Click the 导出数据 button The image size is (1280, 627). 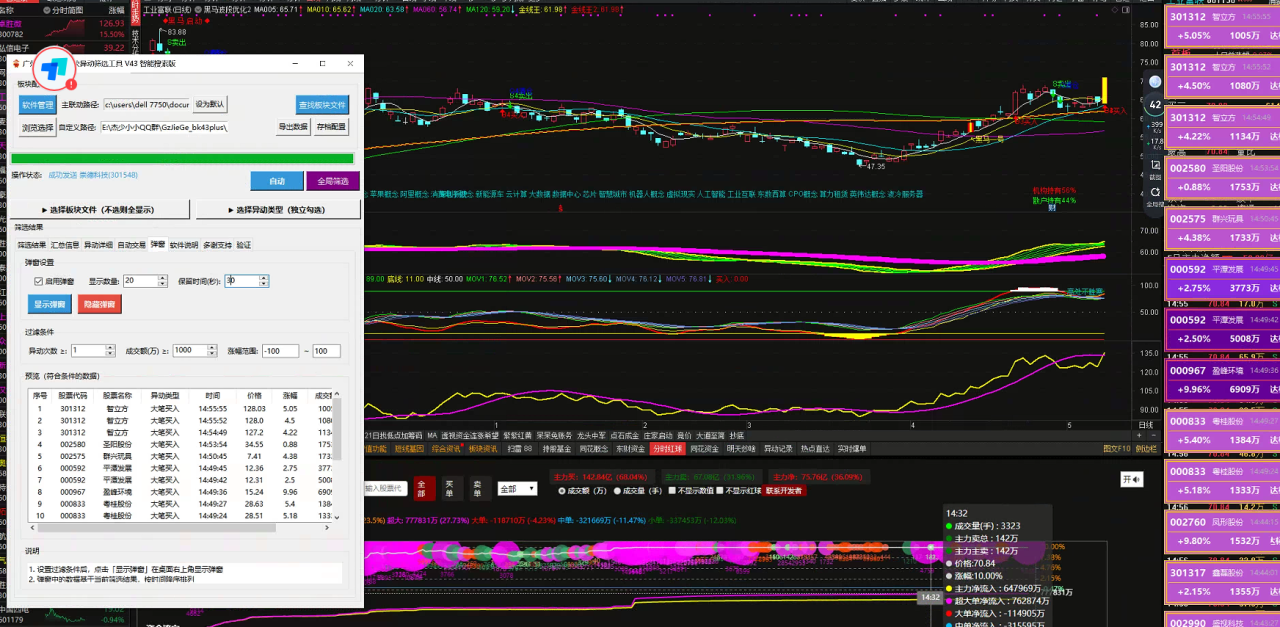pyautogui.click(x=293, y=127)
